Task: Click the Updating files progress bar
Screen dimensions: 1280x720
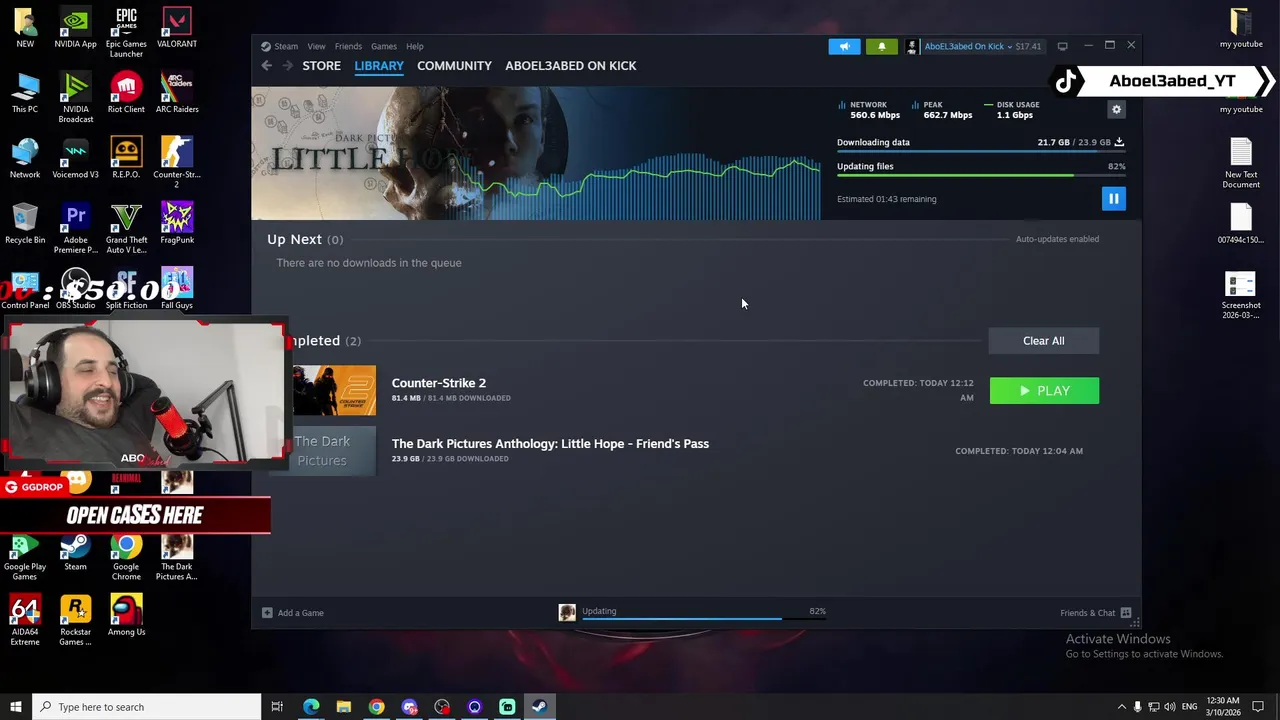Action: click(x=980, y=176)
